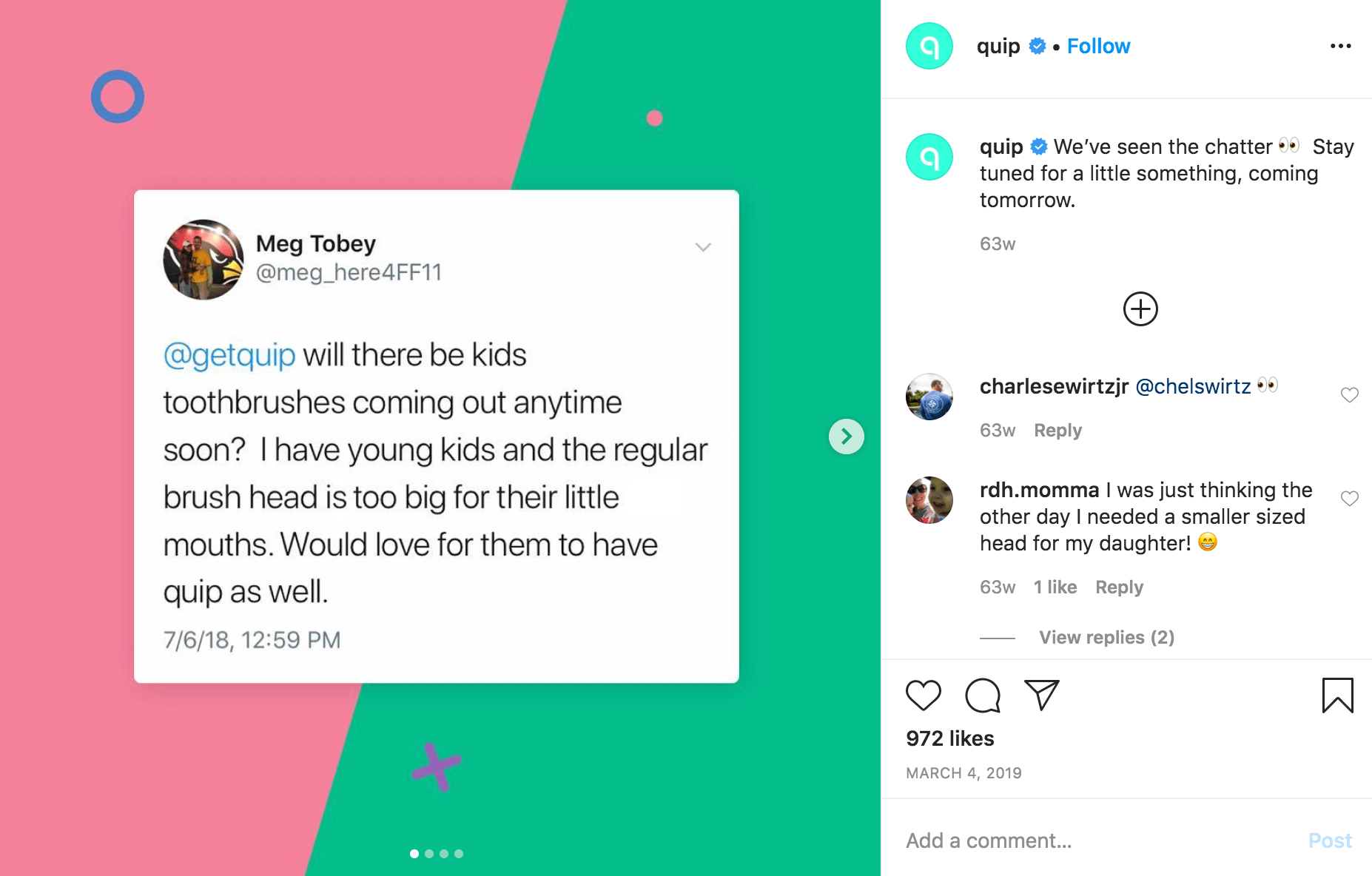Like the post with the heart icon

pyautogui.click(x=923, y=695)
